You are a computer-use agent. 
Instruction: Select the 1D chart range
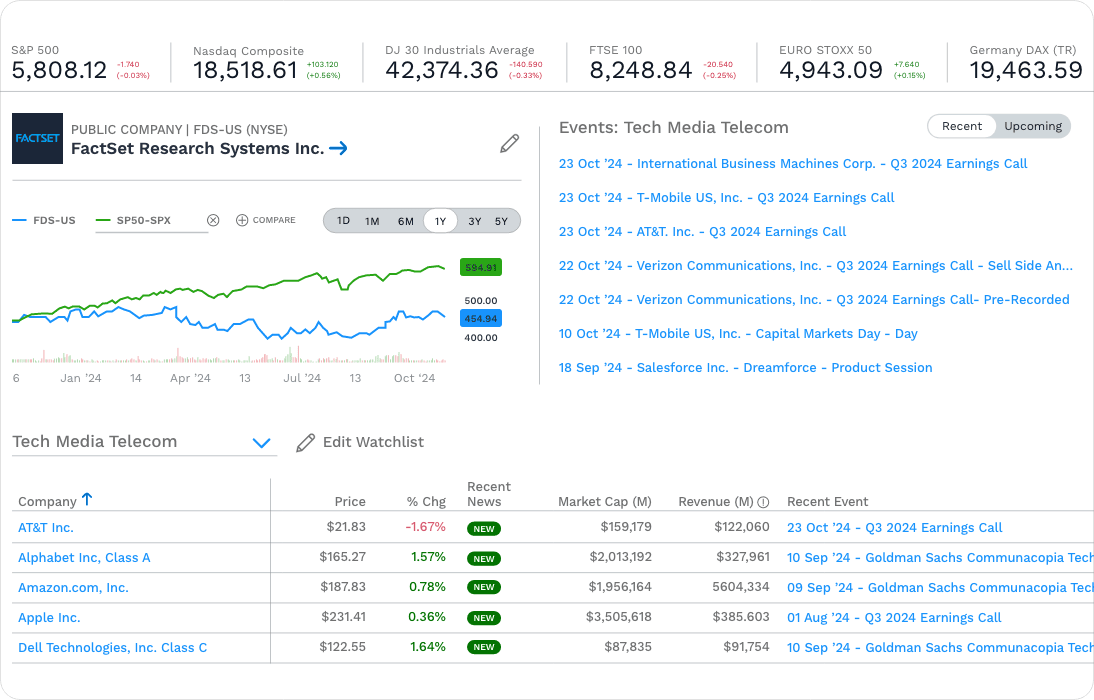coord(342,220)
